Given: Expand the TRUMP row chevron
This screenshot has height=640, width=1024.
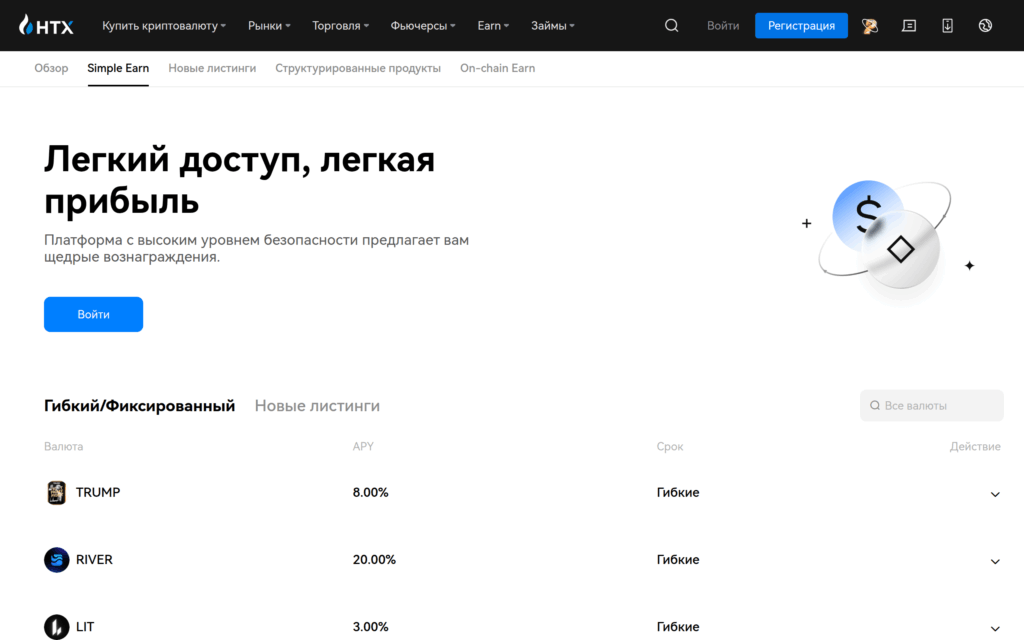Looking at the screenshot, I should point(995,494).
